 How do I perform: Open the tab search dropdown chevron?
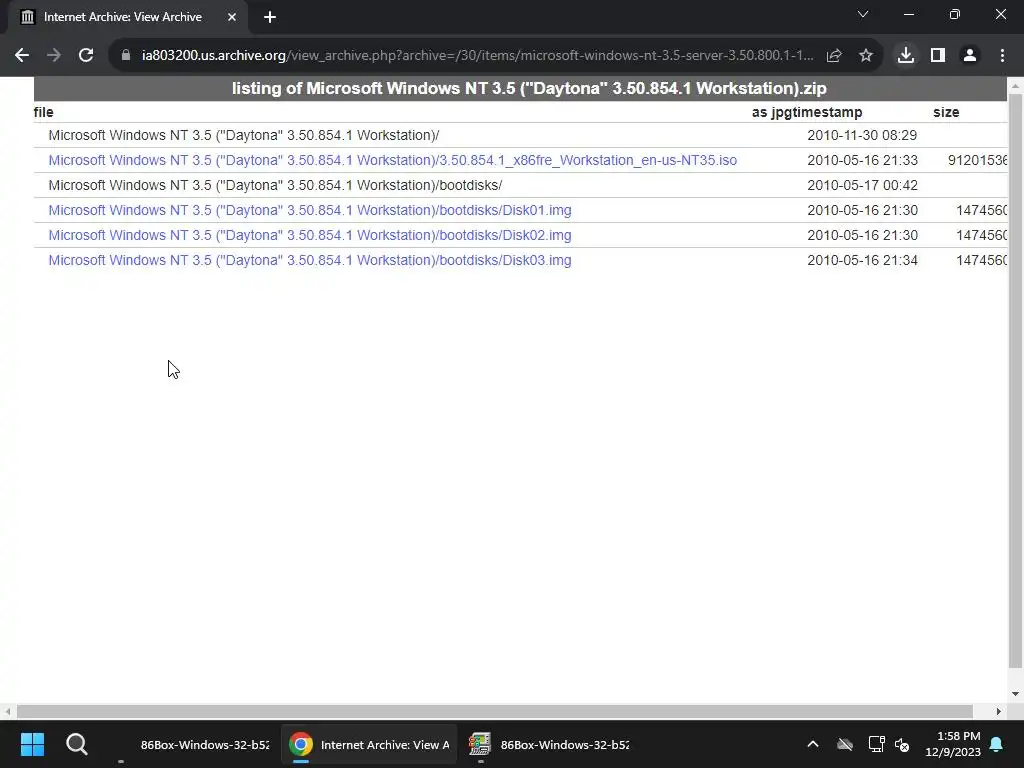pos(863,14)
